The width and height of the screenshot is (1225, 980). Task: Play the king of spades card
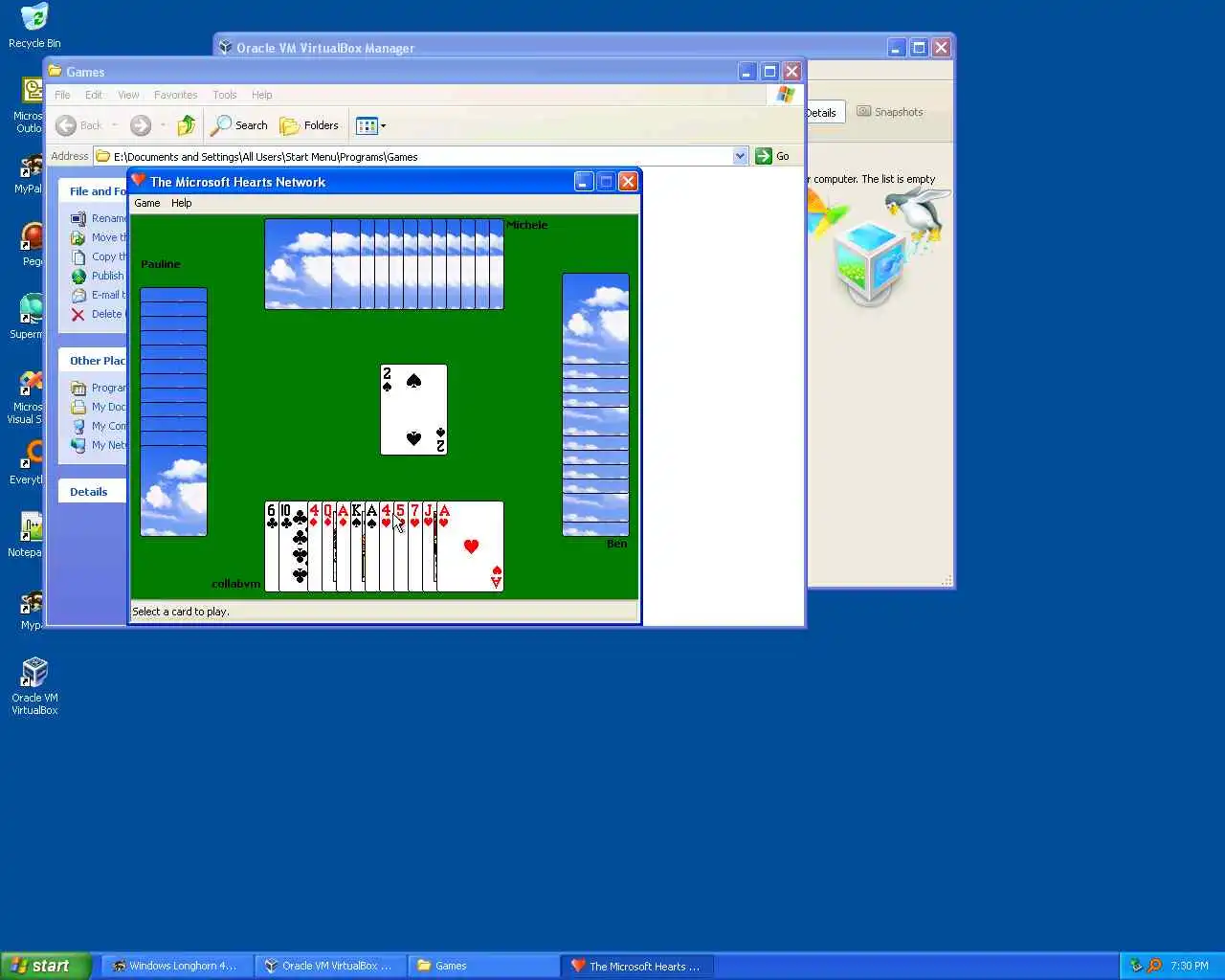357,546
